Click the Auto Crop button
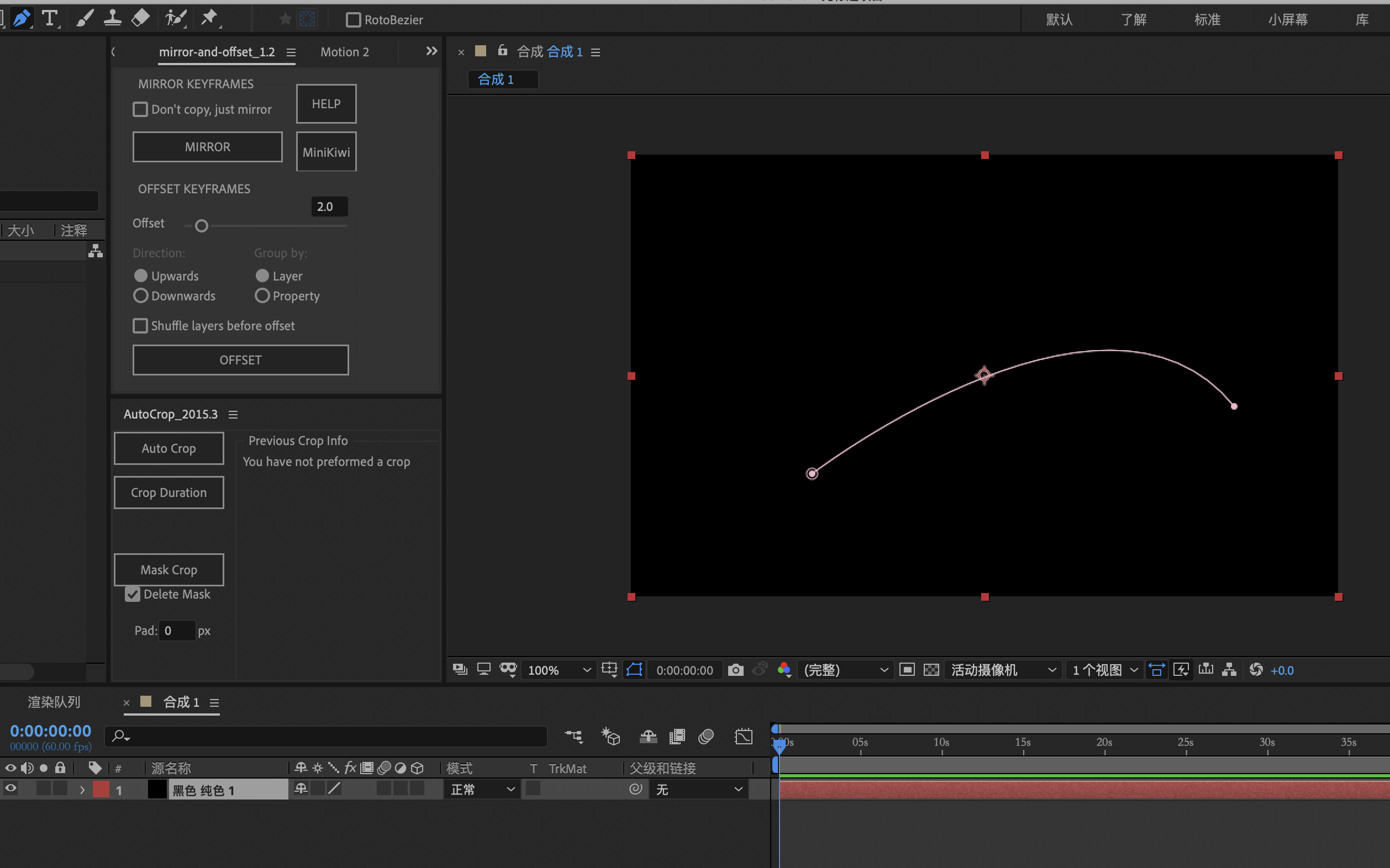Image resolution: width=1390 pixels, height=868 pixels. [169, 448]
